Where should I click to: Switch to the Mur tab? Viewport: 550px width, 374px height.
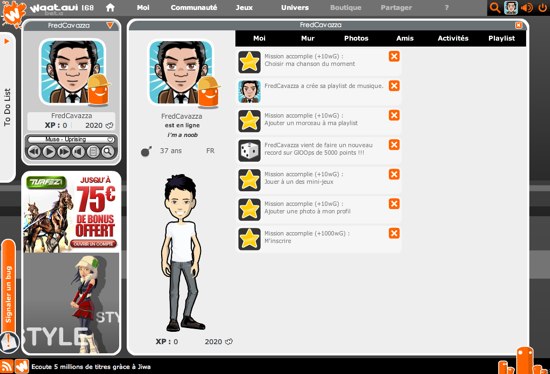click(x=308, y=39)
